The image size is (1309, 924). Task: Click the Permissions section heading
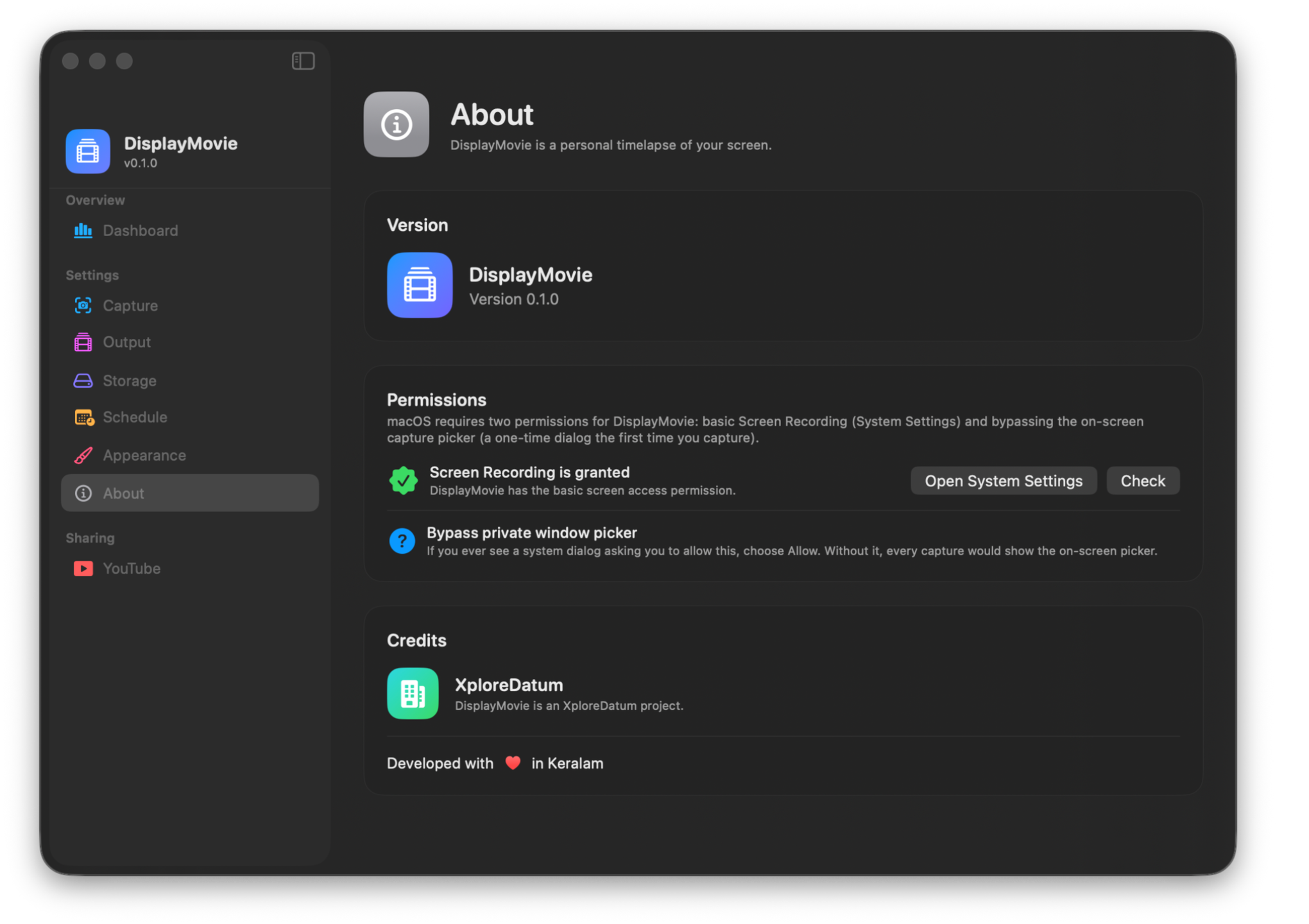(x=436, y=400)
